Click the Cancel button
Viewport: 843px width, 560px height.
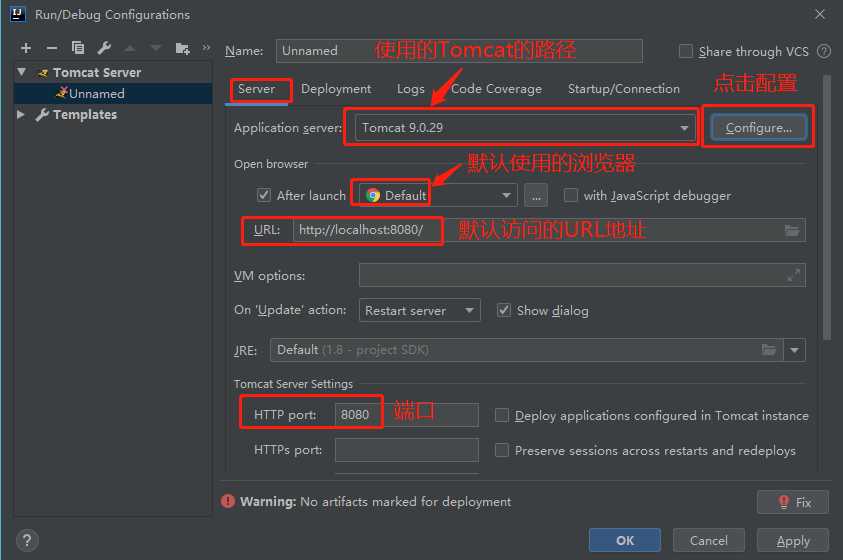709,540
